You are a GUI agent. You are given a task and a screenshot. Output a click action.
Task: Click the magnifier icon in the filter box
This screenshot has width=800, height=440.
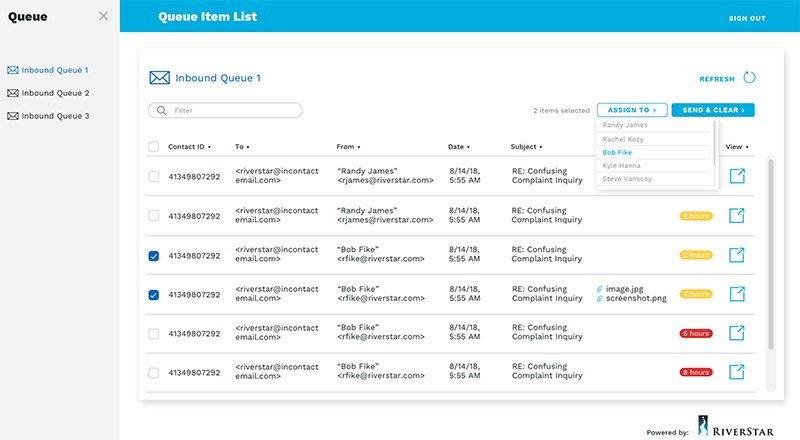coord(161,110)
